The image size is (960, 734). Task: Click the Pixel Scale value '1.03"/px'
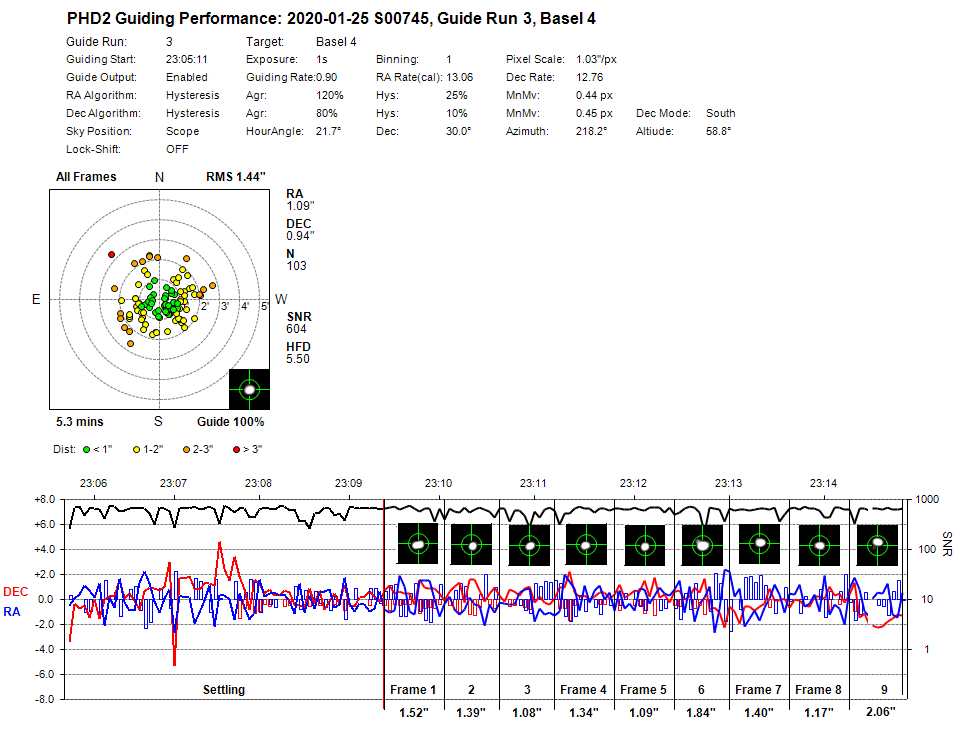596,59
